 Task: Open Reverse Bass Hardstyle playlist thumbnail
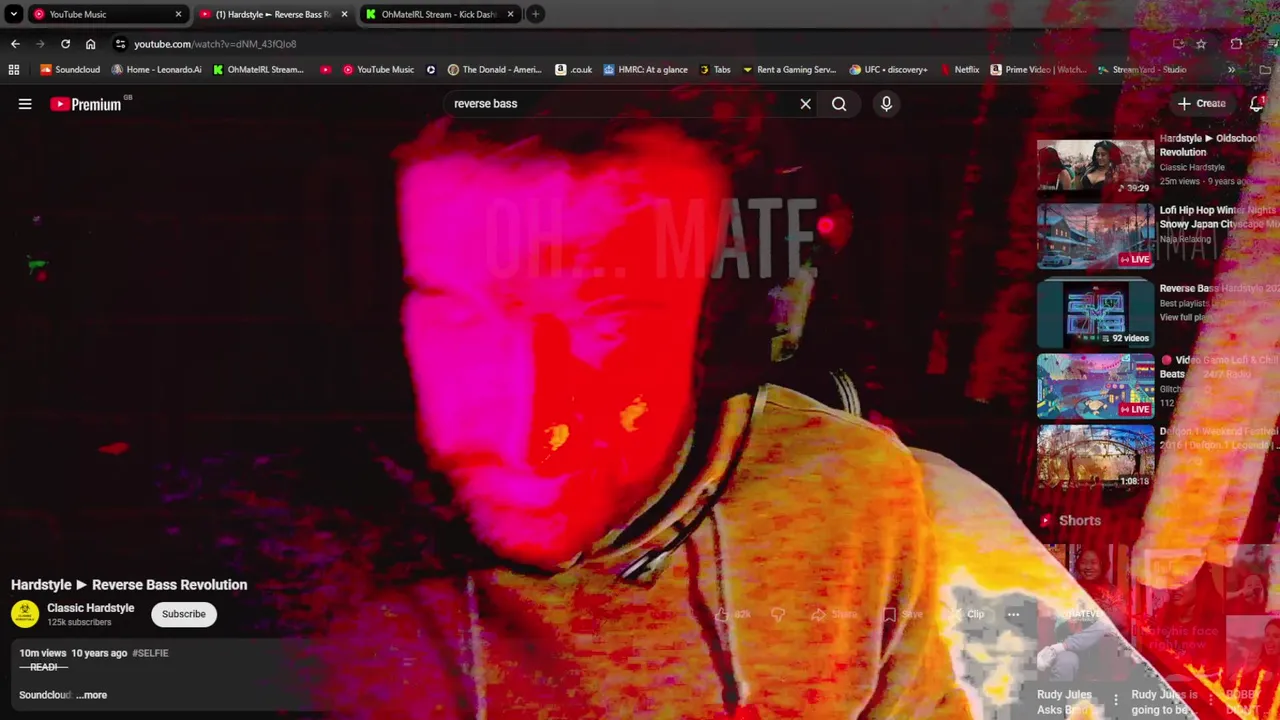[1095, 313]
